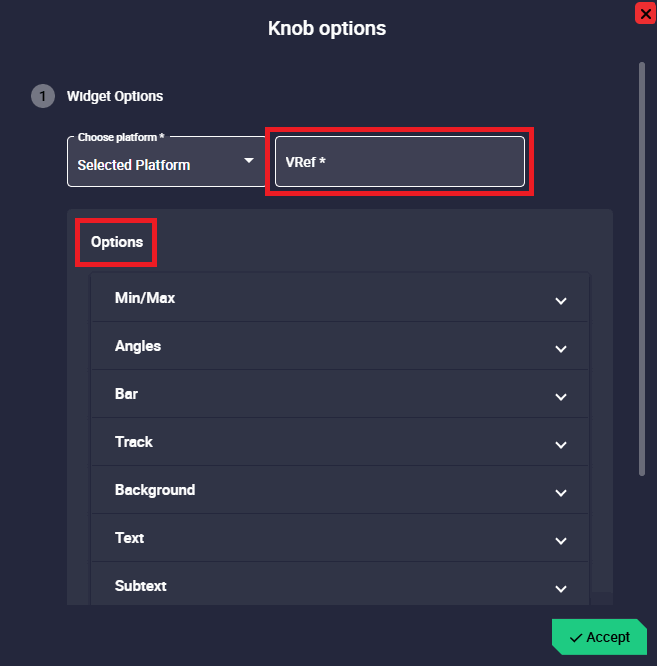Click the Bar chevron icon

561,396
